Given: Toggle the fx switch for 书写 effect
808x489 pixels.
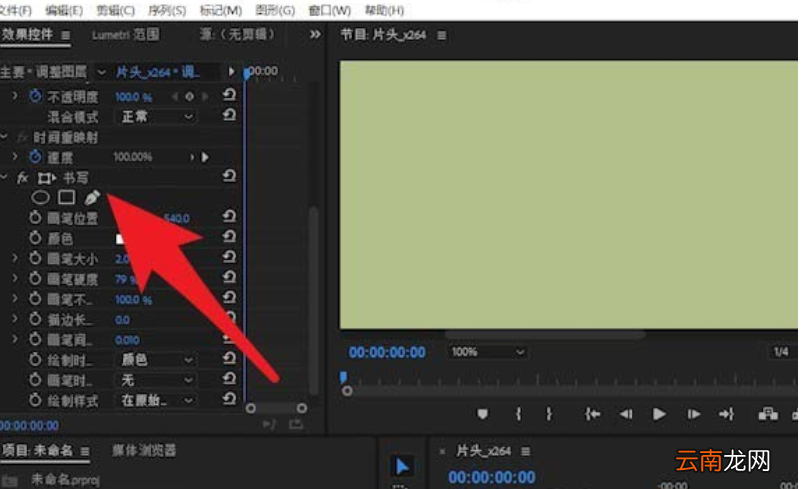Looking at the screenshot, I should 22,178.
